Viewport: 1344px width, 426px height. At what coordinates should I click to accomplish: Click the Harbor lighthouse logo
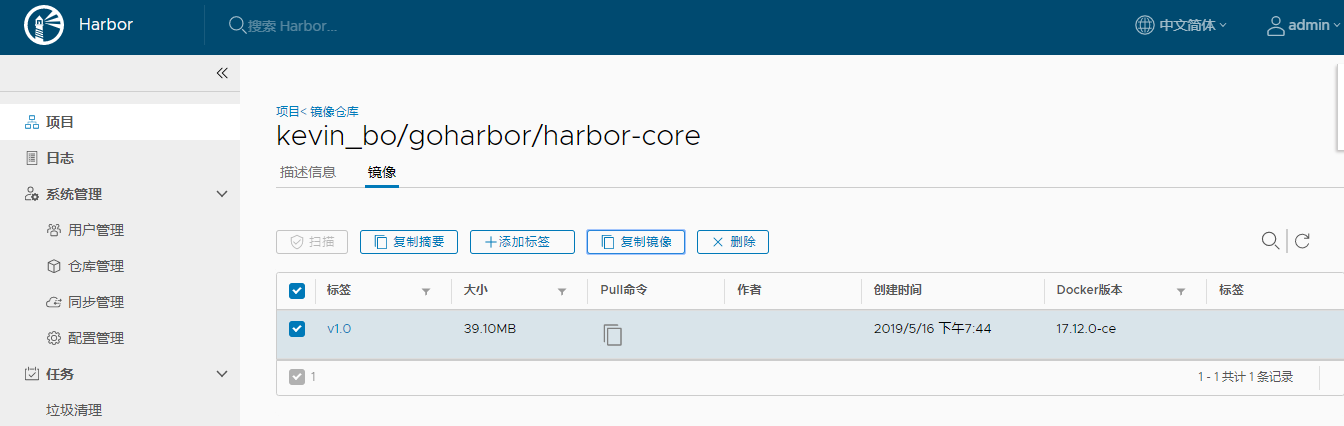pos(42,25)
